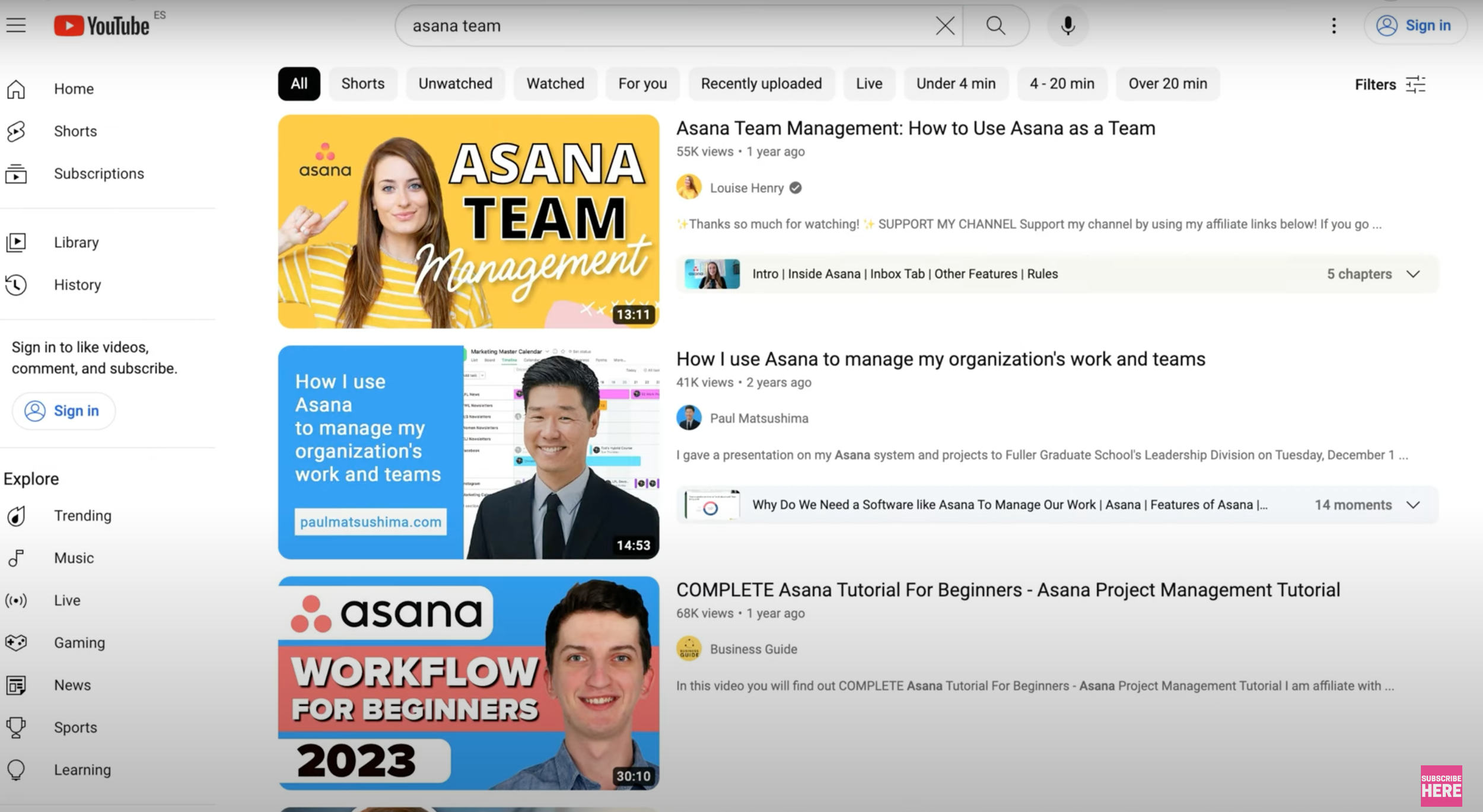Click the Subscribe Here badge
The height and width of the screenshot is (812, 1483).
click(1441, 786)
